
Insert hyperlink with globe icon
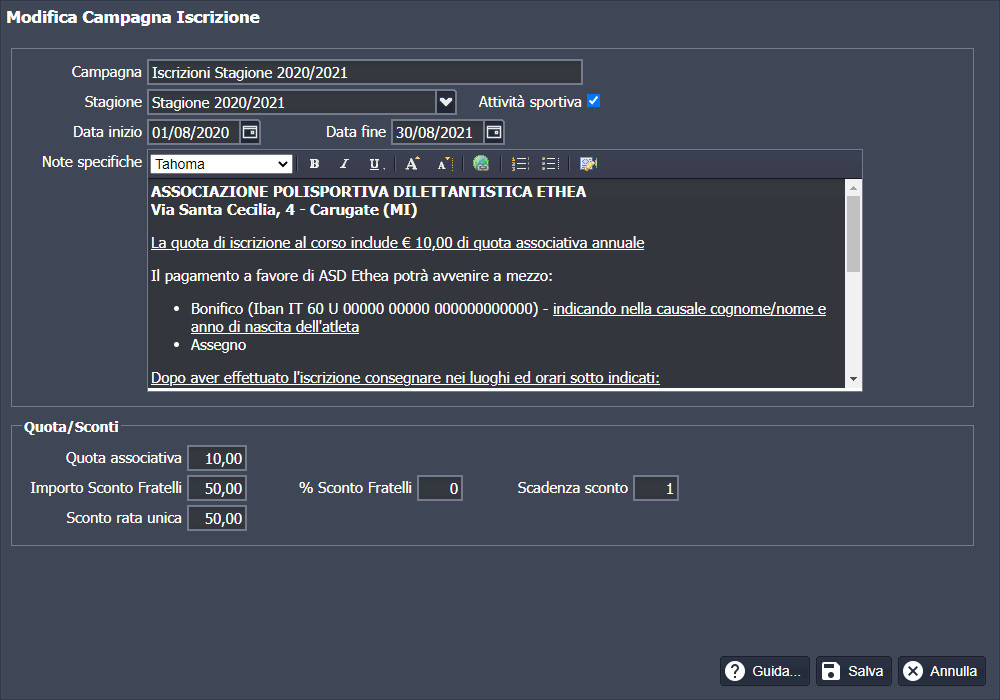(482, 164)
